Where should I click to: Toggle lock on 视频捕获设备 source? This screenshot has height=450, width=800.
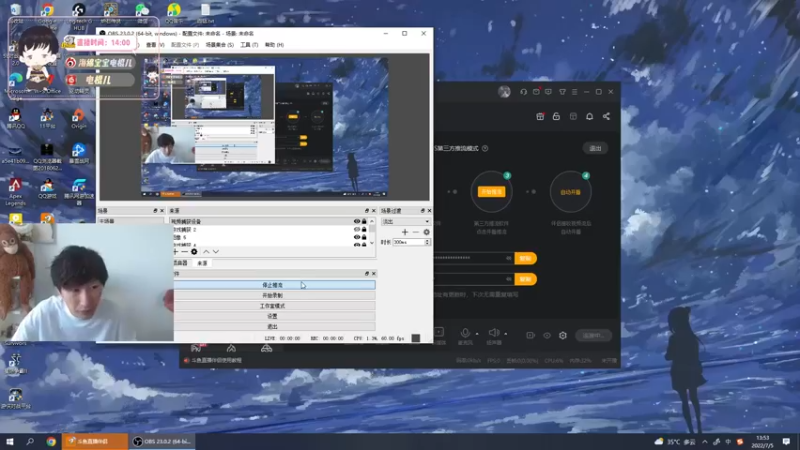click(364, 221)
